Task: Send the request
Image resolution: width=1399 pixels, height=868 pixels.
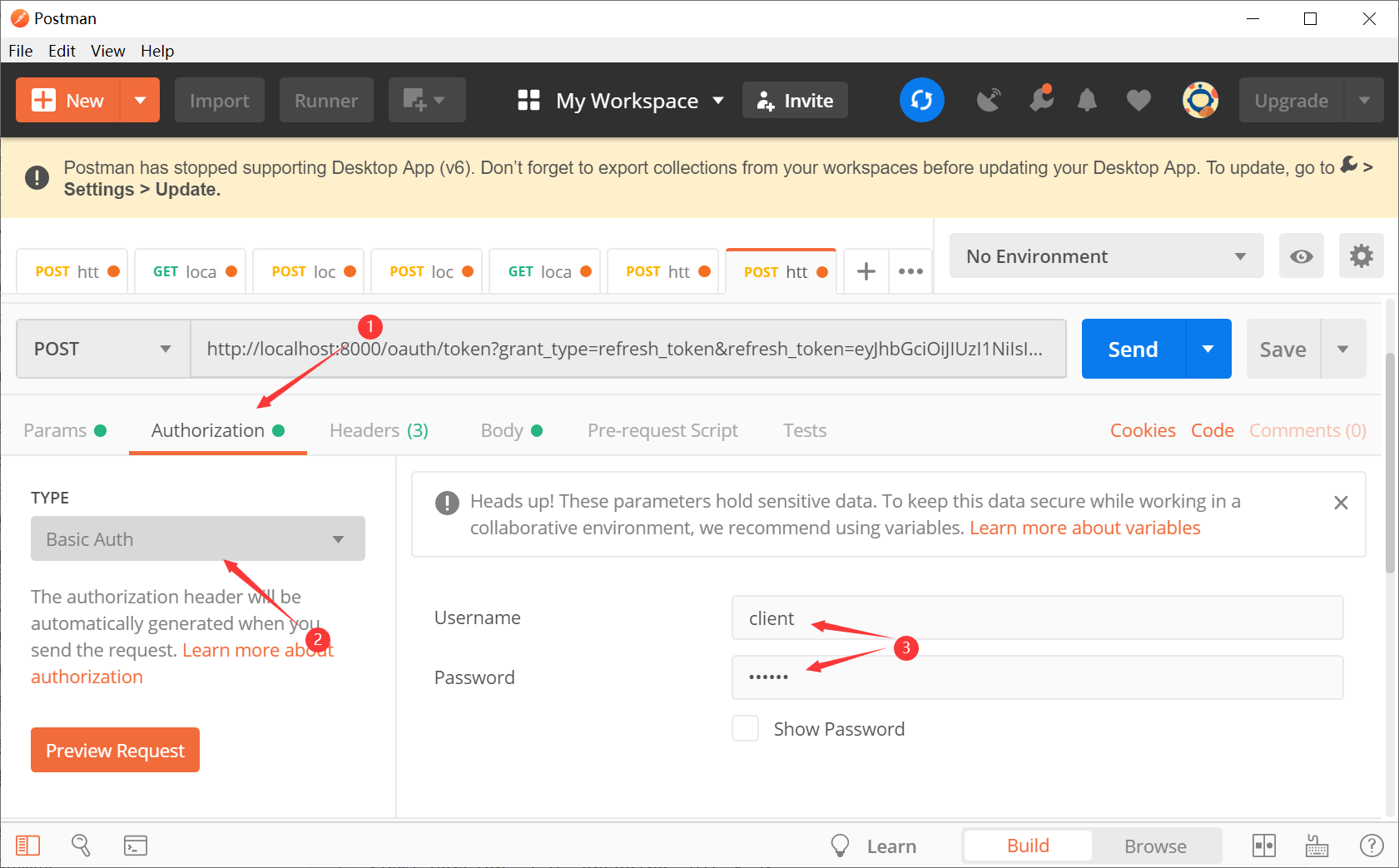Action: 1134,349
